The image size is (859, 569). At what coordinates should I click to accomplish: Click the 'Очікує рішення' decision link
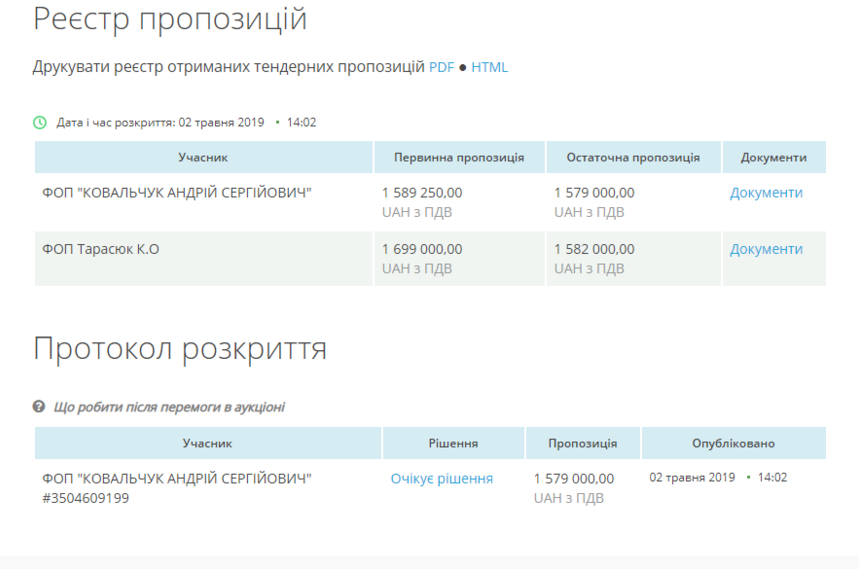(x=441, y=479)
